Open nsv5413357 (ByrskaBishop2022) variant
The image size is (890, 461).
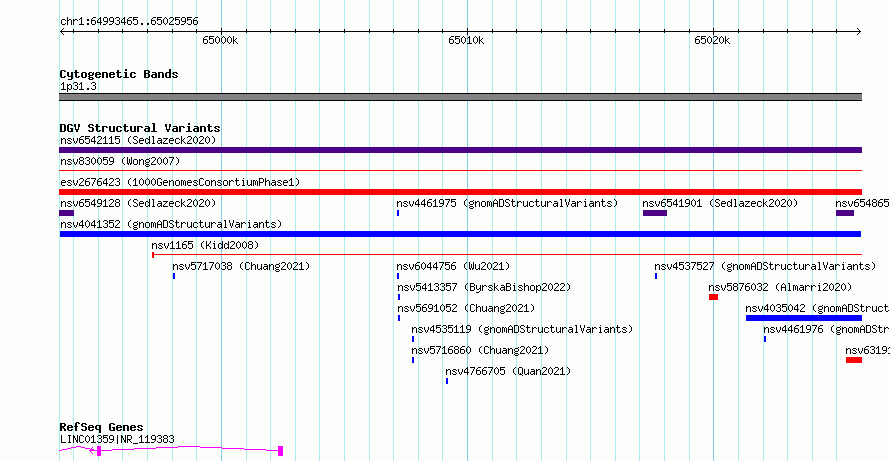[x=484, y=287]
